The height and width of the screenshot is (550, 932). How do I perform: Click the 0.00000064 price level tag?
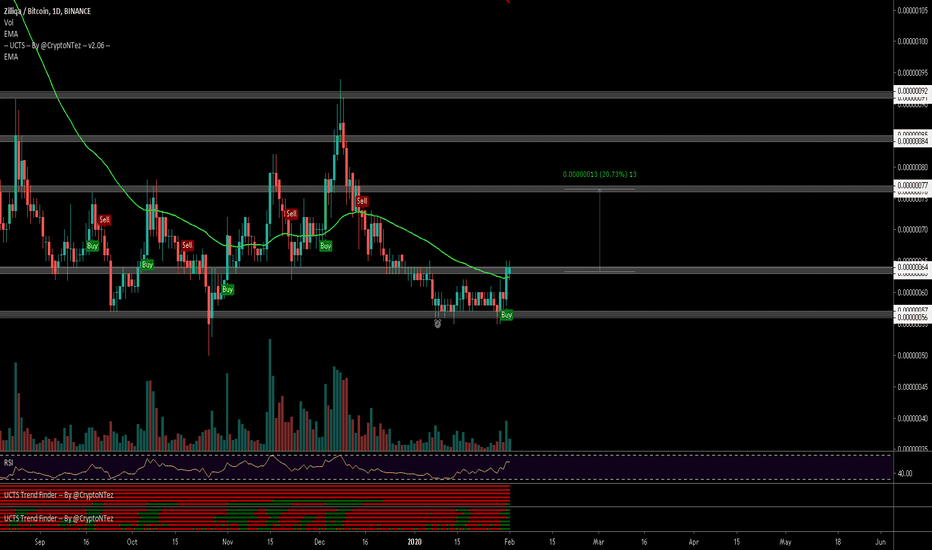point(912,267)
